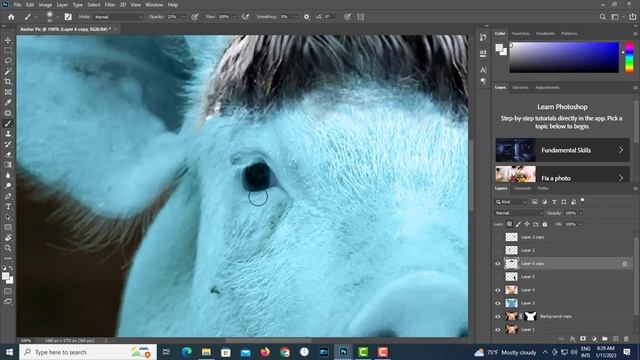The width and height of the screenshot is (640, 360).
Task: Open the Smoothing dropdown arrow
Action: [x=296, y=17]
